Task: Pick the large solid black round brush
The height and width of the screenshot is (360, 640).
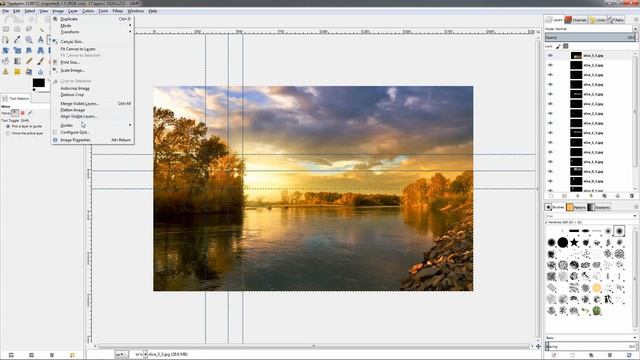Action: click(563, 242)
